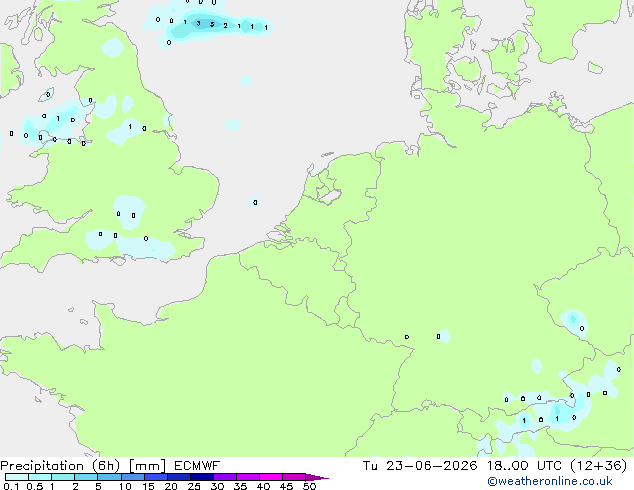The height and width of the screenshot is (490, 634).
Task: Click the 1–2 mm legend swatch
Action: click(x=63, y=477)
